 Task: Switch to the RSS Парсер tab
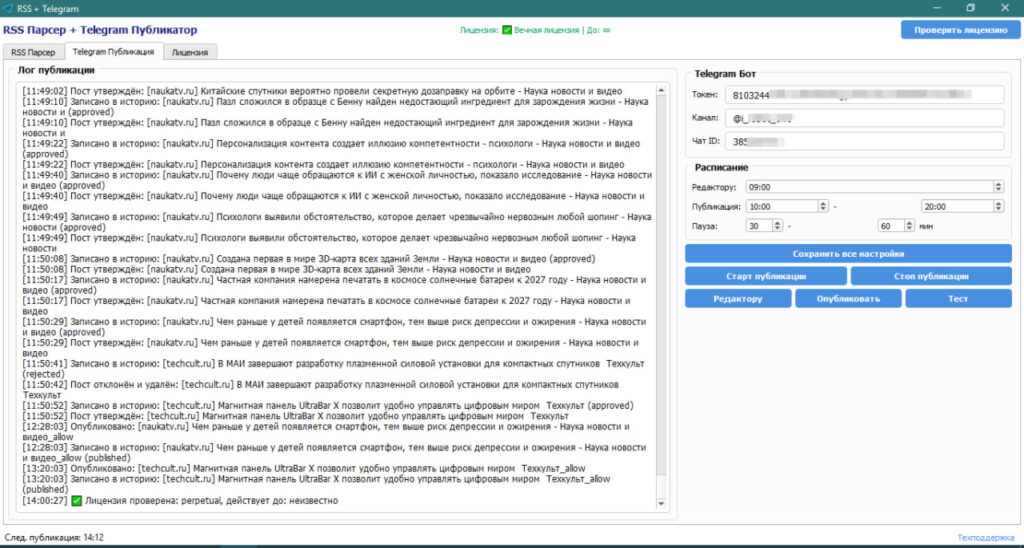(x=33, y=51)
